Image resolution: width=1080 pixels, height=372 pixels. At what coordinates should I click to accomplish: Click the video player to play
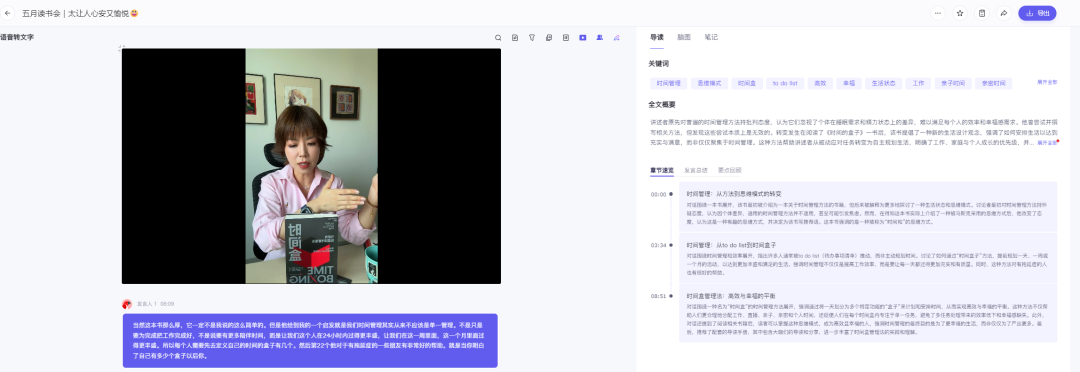[x=311, y=166]
